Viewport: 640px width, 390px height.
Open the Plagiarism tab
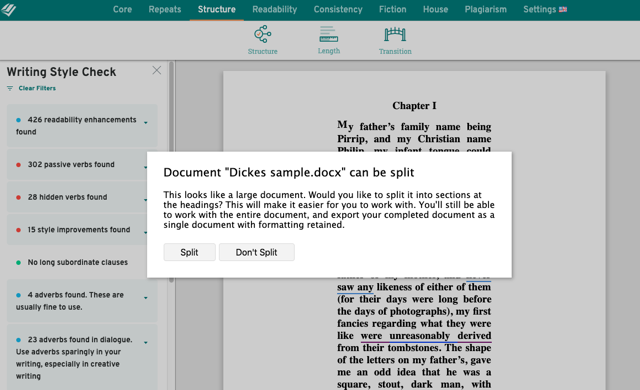(x=486, y=9)
